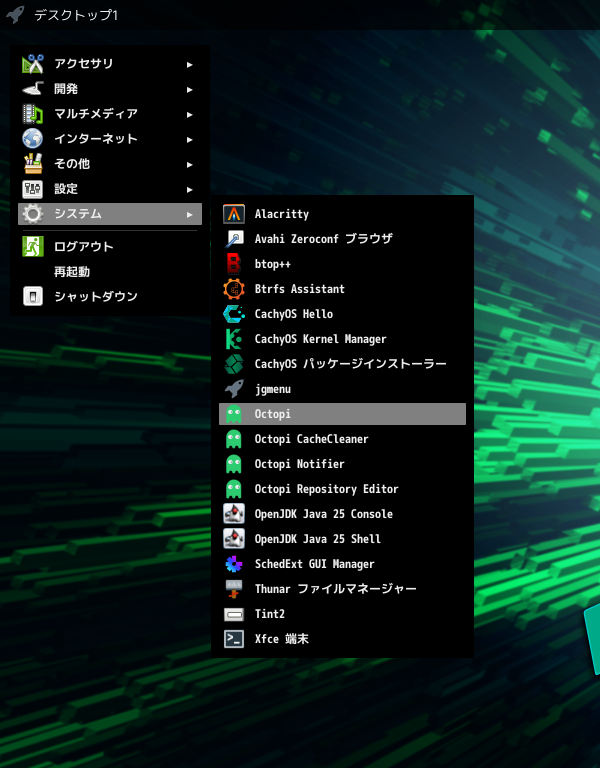Click the インターネット globe icon
Image resolution: width=600 pixels, height=768 pixels.
33,139
